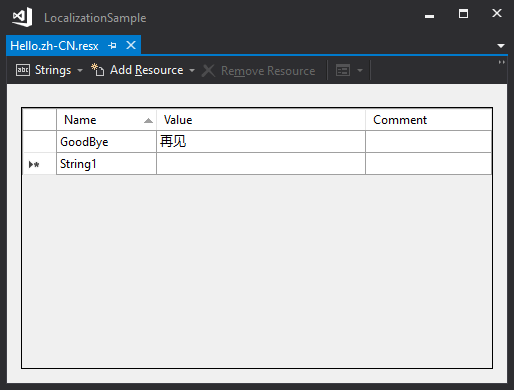
Task: Click the Views layout icon
Action: click(343, 70)
